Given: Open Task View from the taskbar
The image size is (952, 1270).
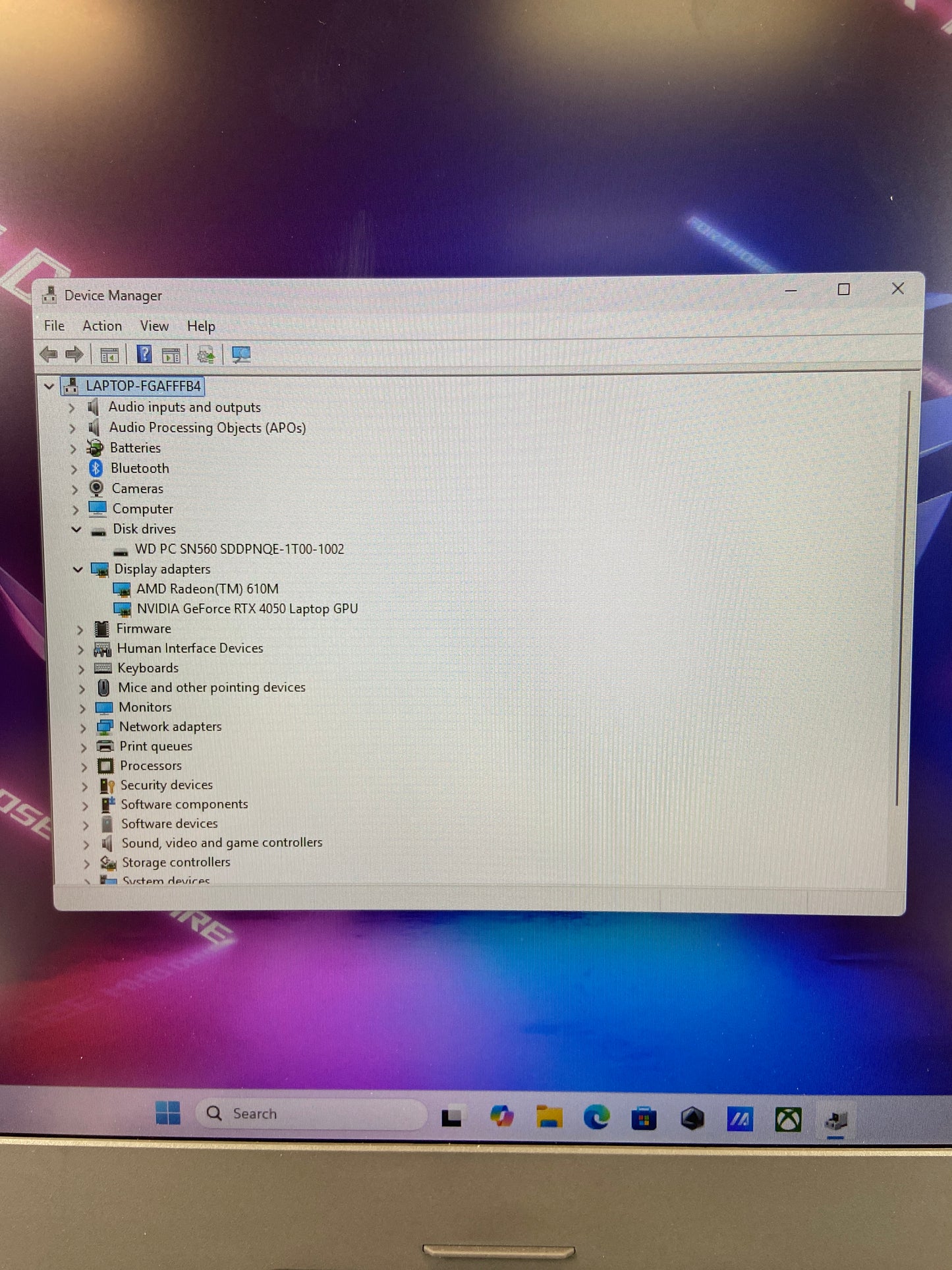Looking at the screenshot, I should point(452,1116).
